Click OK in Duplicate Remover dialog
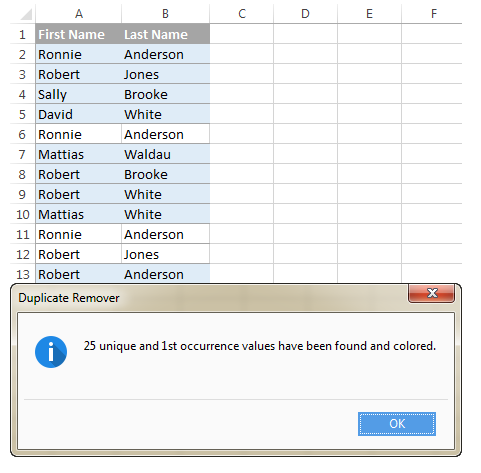Screen dimensions: 481x473 click(x=397, y=424)
